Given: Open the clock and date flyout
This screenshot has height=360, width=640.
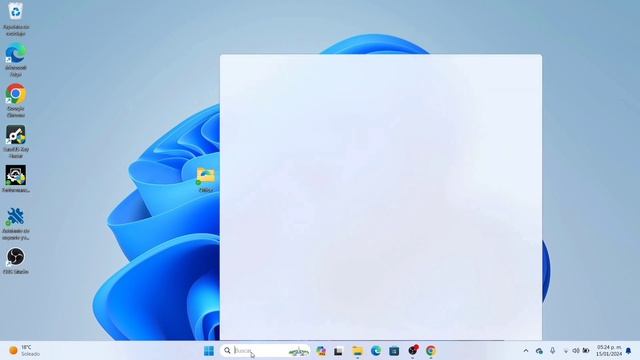Looking at the screenshot, I should coord(609,351).
